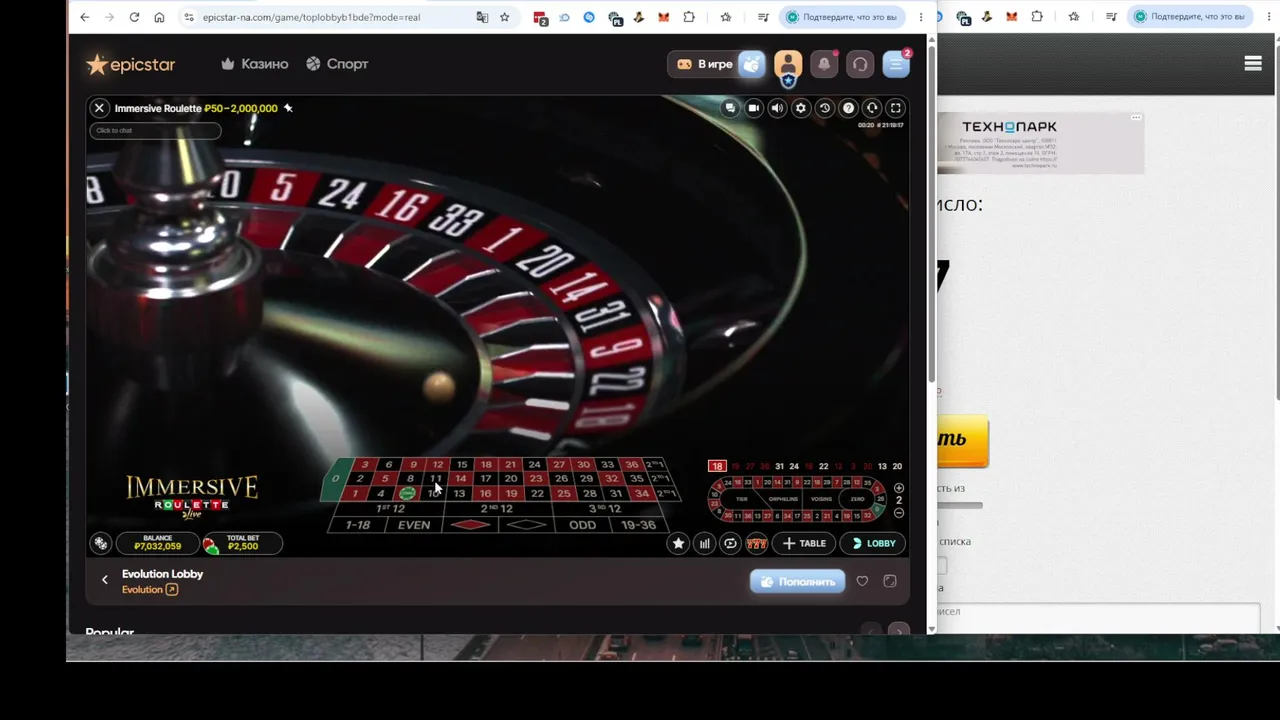Add game to favorites heart icon
The width and height of the screenshot is (1280, 720).
tap(862, 581)
